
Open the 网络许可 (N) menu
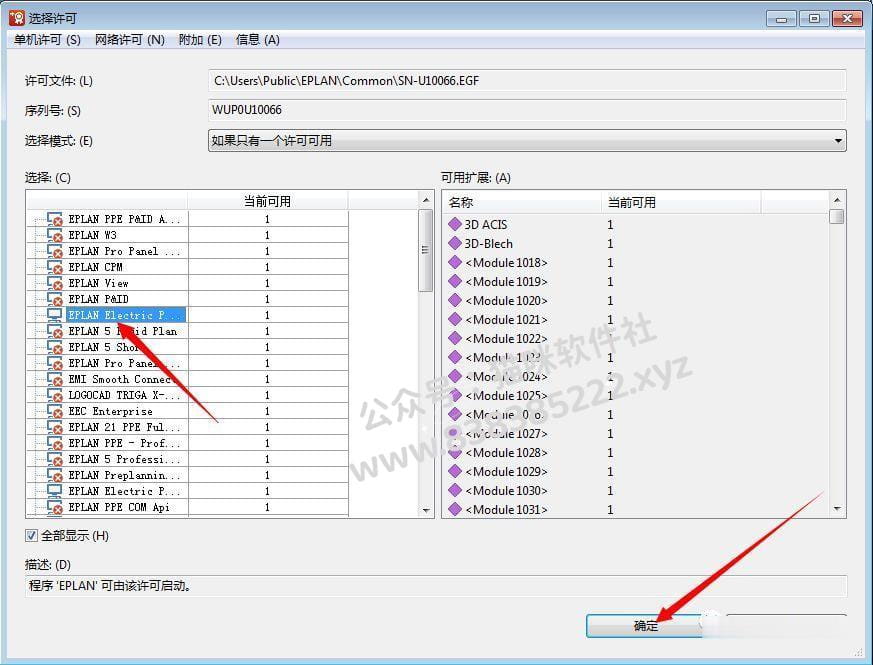point(130,40)
